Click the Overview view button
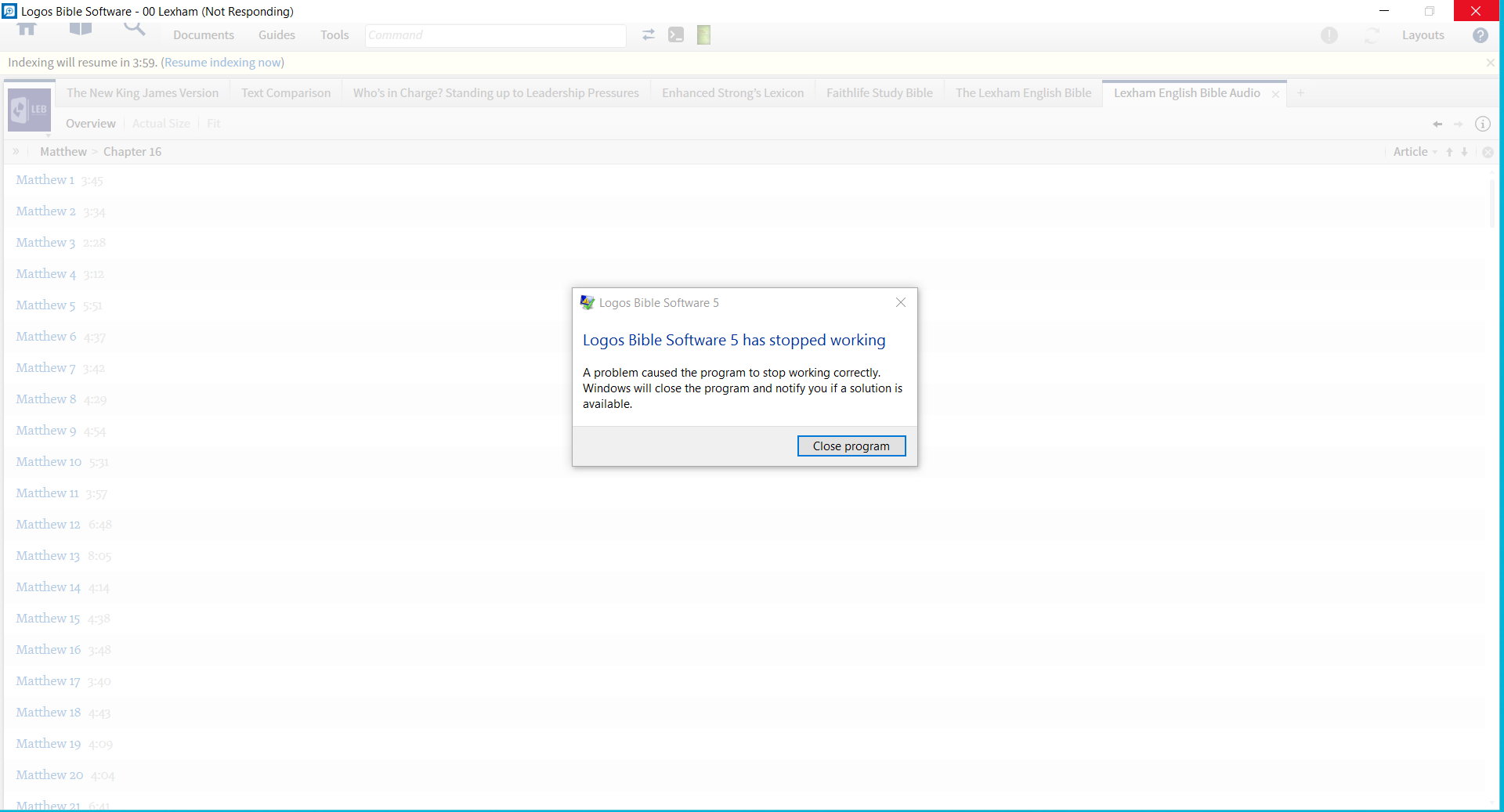The image size is (1504, 812). tap(91, 124)
